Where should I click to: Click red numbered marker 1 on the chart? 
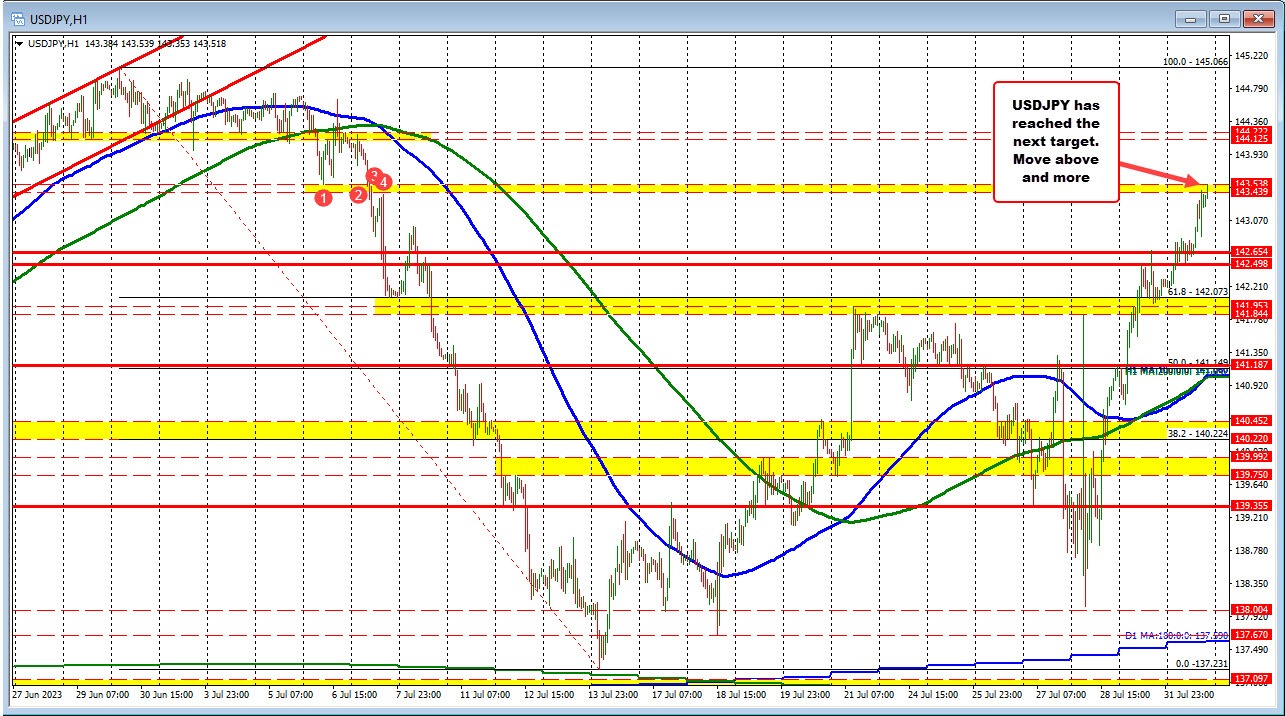(x=323, y=198)
